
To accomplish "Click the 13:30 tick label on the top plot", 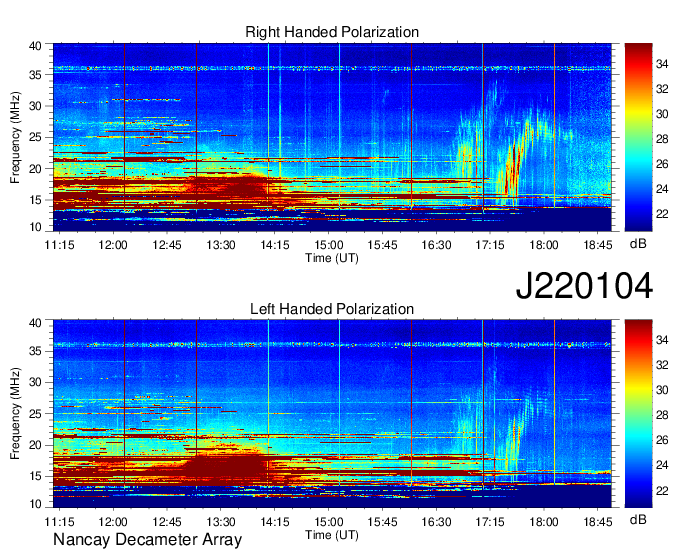I will (x=220, y=245).
